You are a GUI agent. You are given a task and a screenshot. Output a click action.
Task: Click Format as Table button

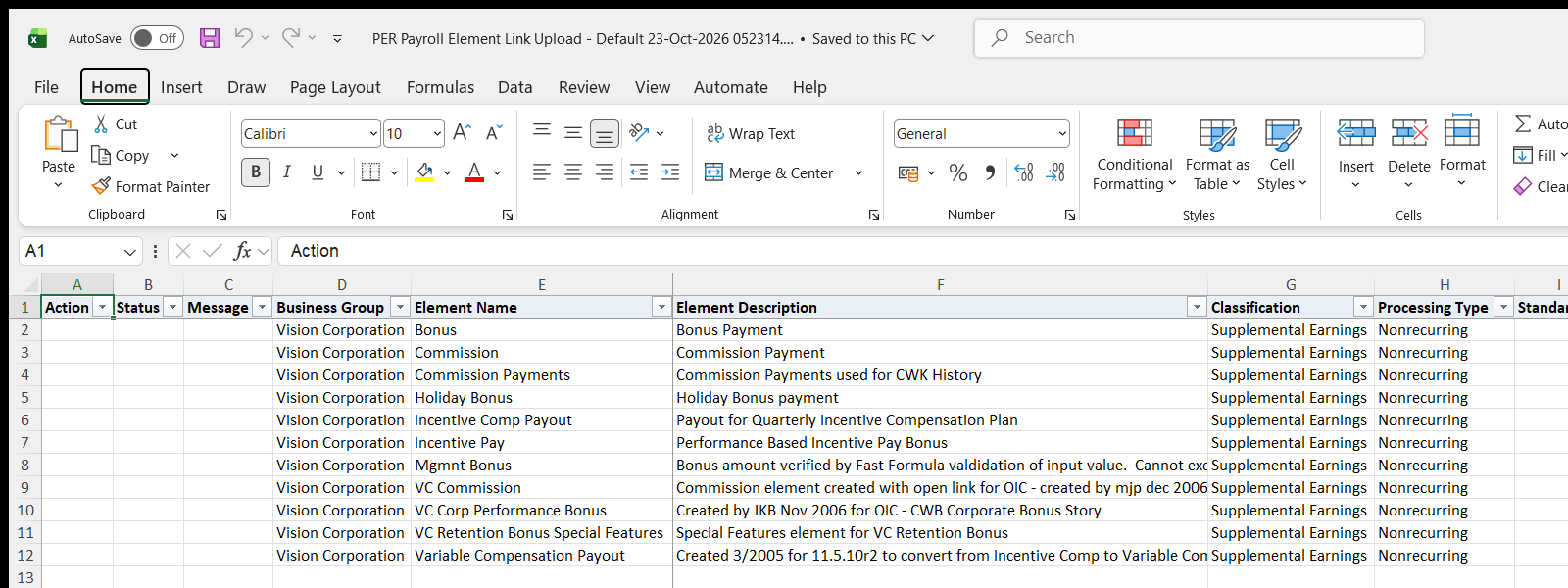[1217, 155]
